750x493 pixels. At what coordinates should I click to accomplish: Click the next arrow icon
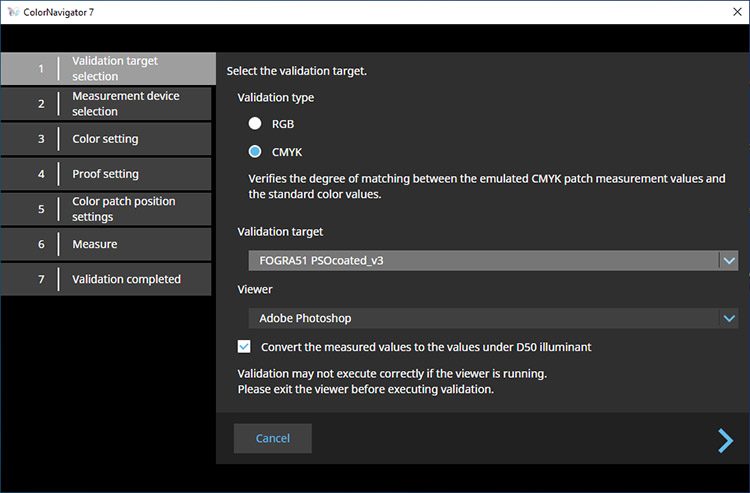tap(725, 440)
